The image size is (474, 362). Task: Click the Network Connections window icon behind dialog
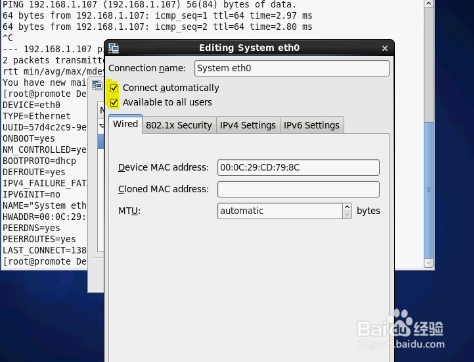pos(97,85)
